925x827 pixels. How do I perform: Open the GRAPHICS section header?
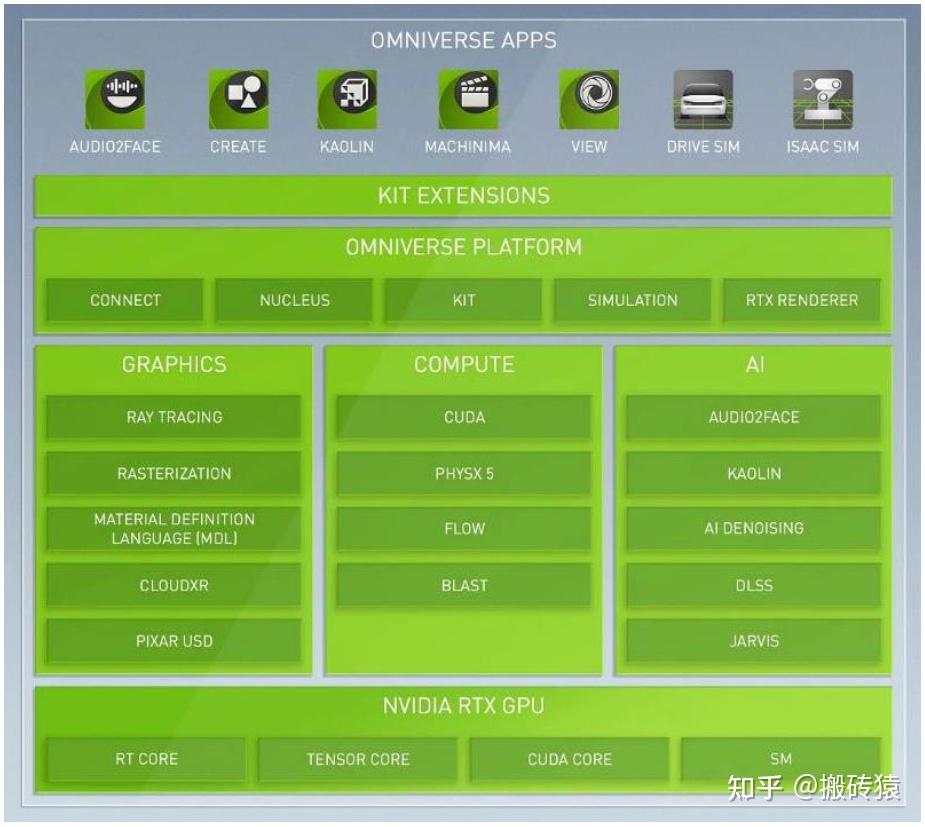[x=172, y=365]
